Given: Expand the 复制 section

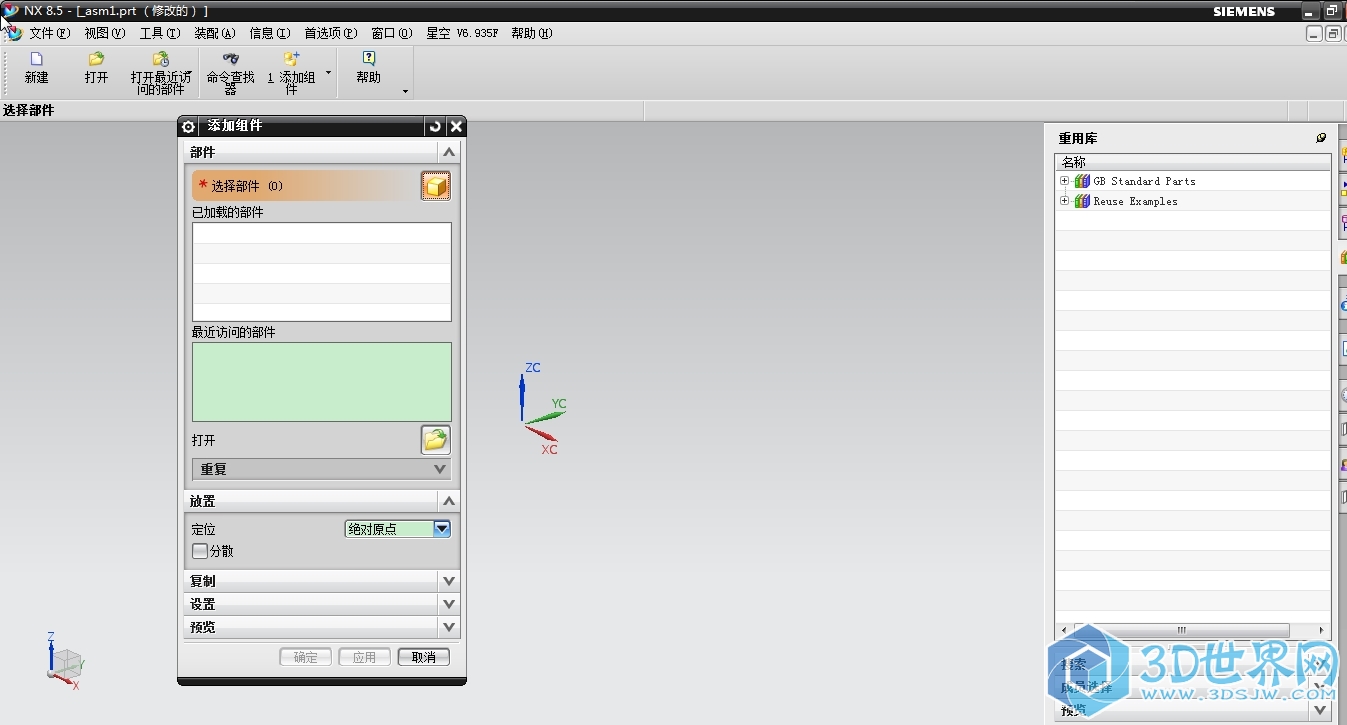Looking at the screenshot, I should point(322,581).
